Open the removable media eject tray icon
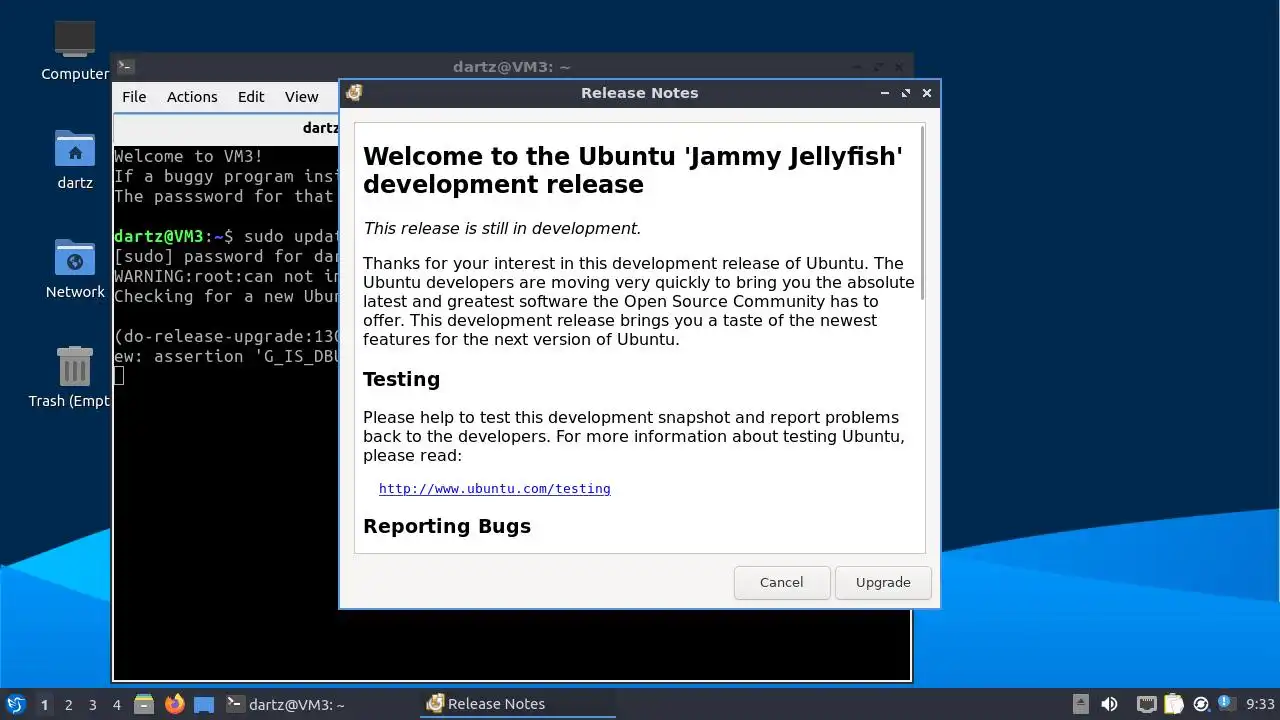The height and width of the screenshot is (720, 1280). coord(1081,704)
